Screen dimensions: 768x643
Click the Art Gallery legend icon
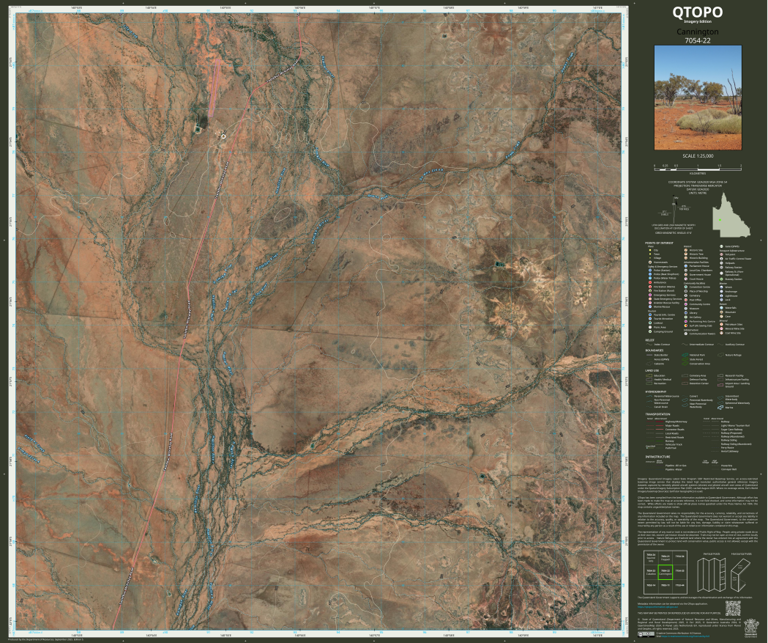click(686, 317)
